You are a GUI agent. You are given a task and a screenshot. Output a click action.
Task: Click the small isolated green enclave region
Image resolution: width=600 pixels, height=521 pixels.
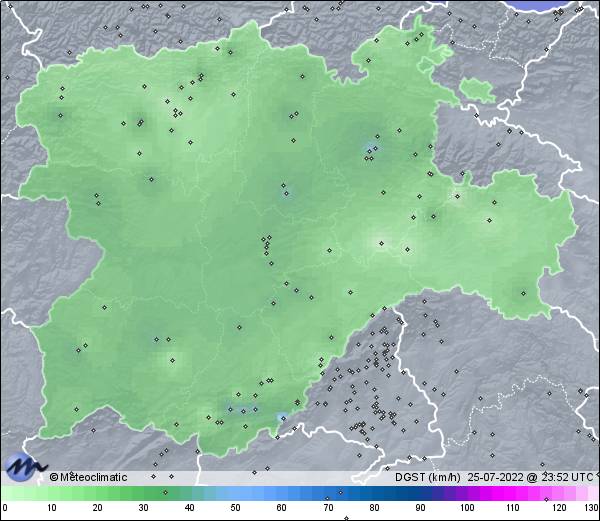coord(477,89)
